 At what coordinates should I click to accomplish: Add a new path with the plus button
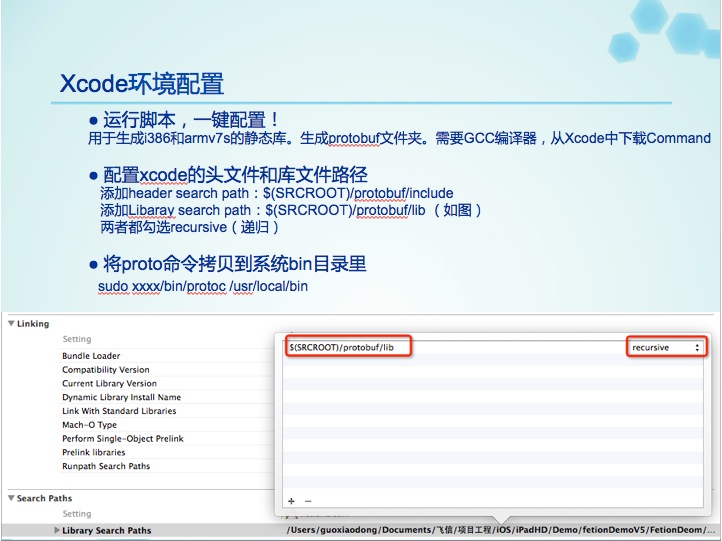(291, 501)
